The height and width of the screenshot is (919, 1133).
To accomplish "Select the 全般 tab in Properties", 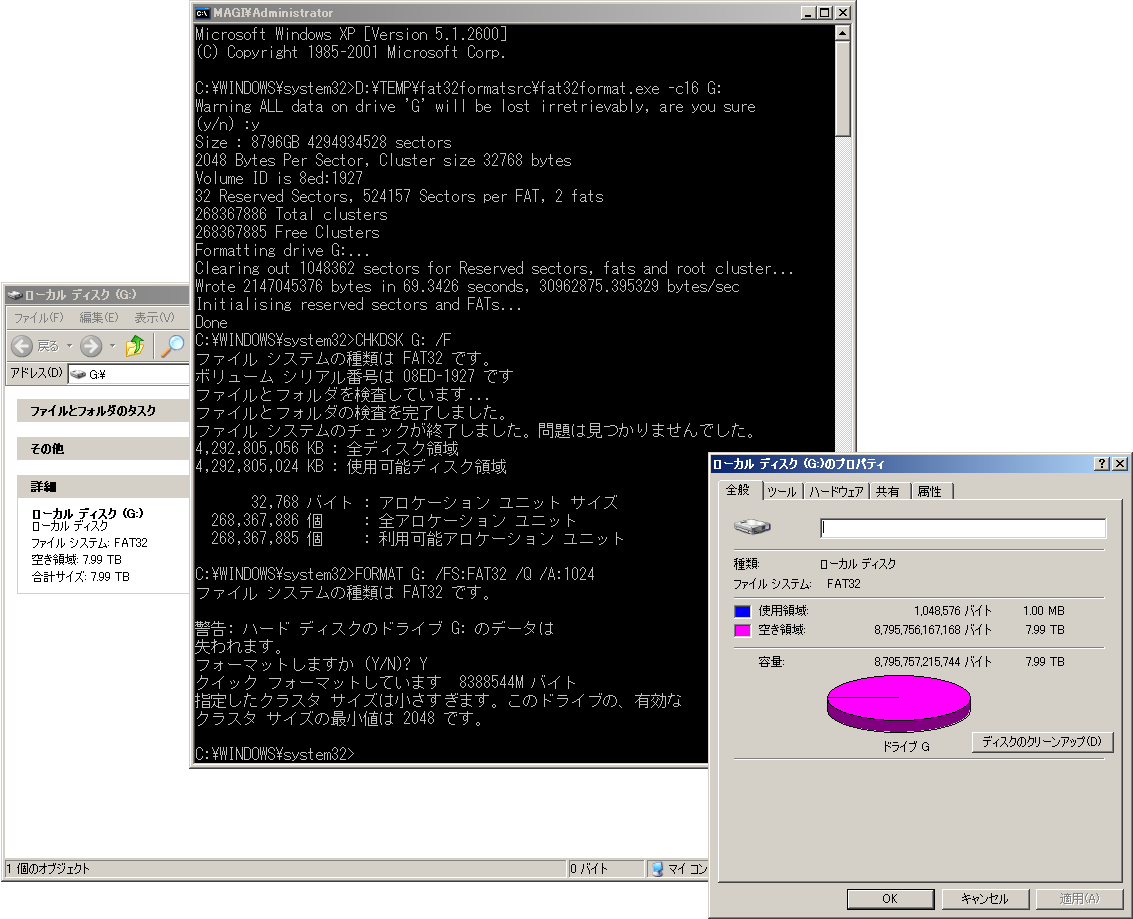I will [x=738, y=490].
